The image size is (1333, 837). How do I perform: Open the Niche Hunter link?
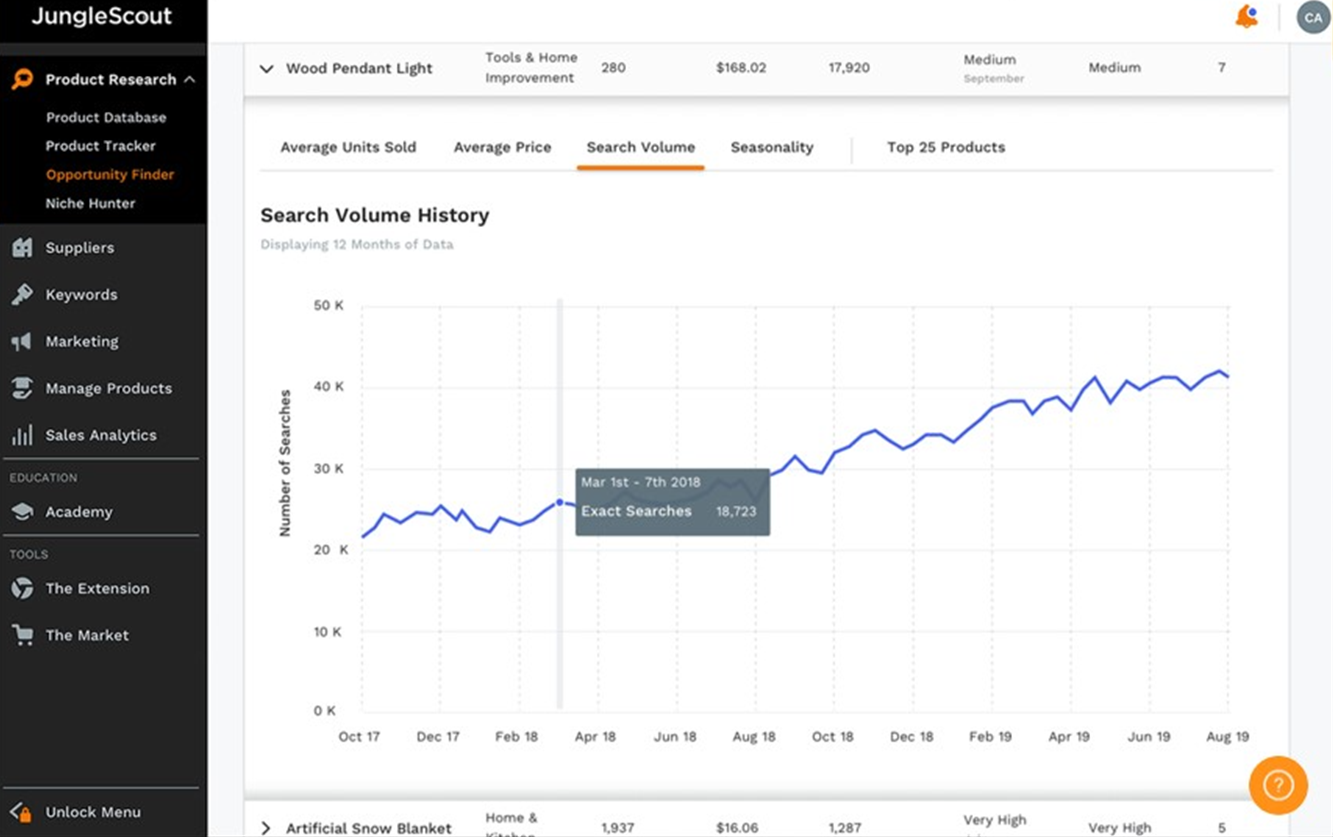(x=90, y=203)
